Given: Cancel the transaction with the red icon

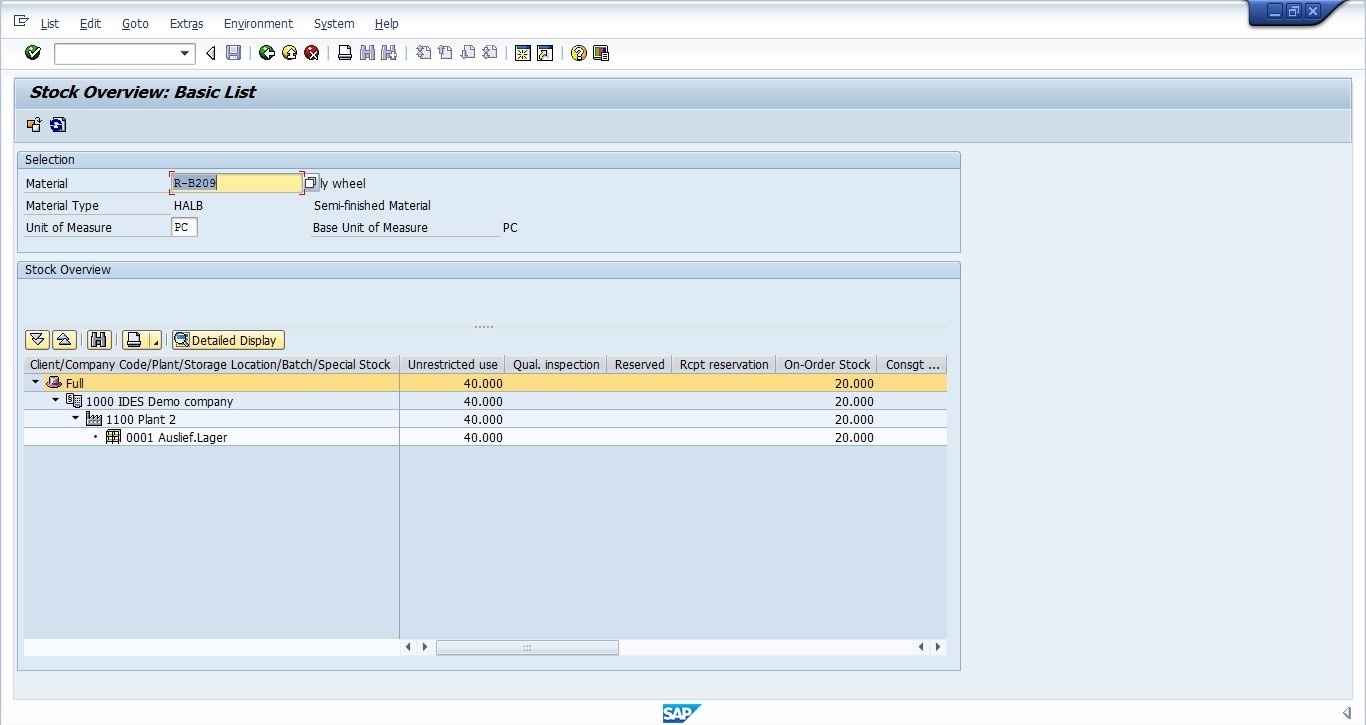Looking at the screenshot, I should pyautogui.click(x=311, y=52).
